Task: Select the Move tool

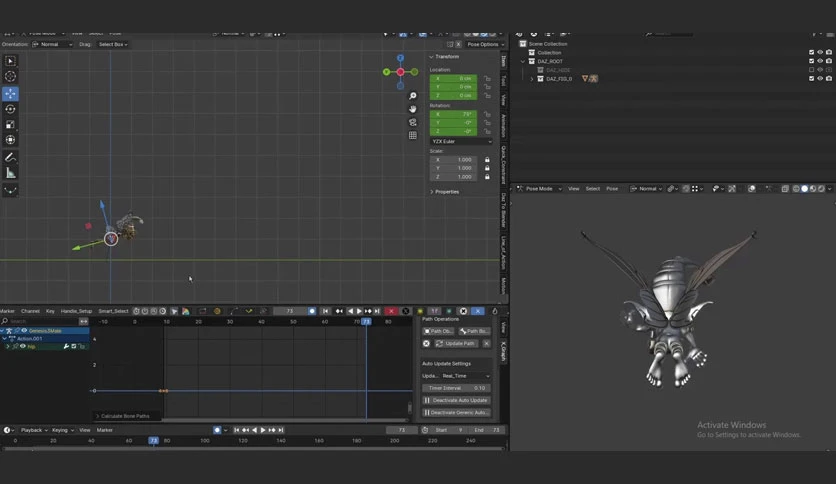Action: point(10,94)
